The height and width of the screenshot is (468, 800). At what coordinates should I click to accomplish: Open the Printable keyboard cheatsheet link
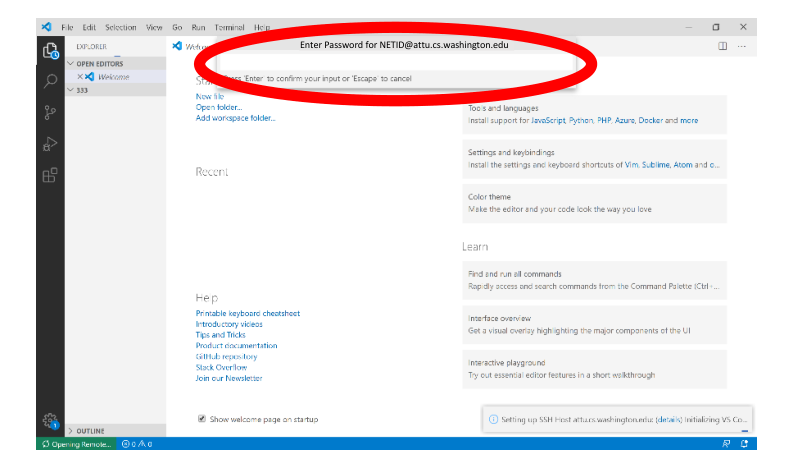[x=247, y=313]
